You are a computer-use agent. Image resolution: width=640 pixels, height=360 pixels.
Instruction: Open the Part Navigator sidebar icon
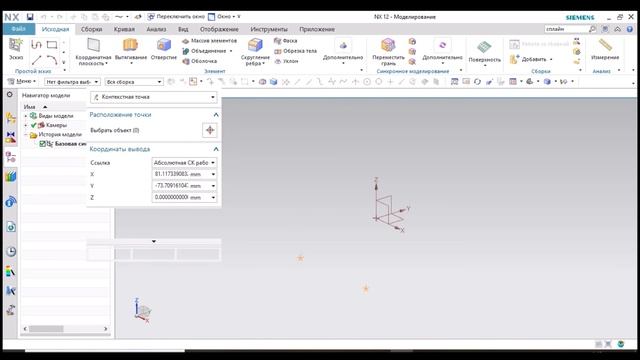[11, 157]
